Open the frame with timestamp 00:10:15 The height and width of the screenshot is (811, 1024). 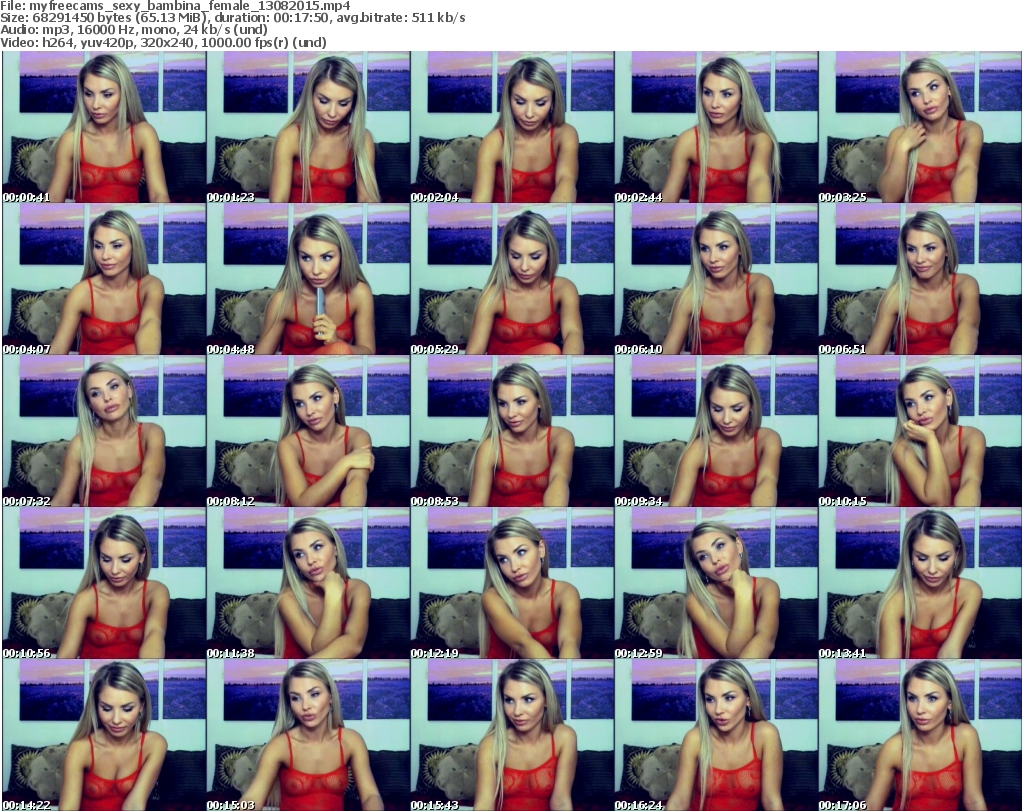(x=920, y=431)
